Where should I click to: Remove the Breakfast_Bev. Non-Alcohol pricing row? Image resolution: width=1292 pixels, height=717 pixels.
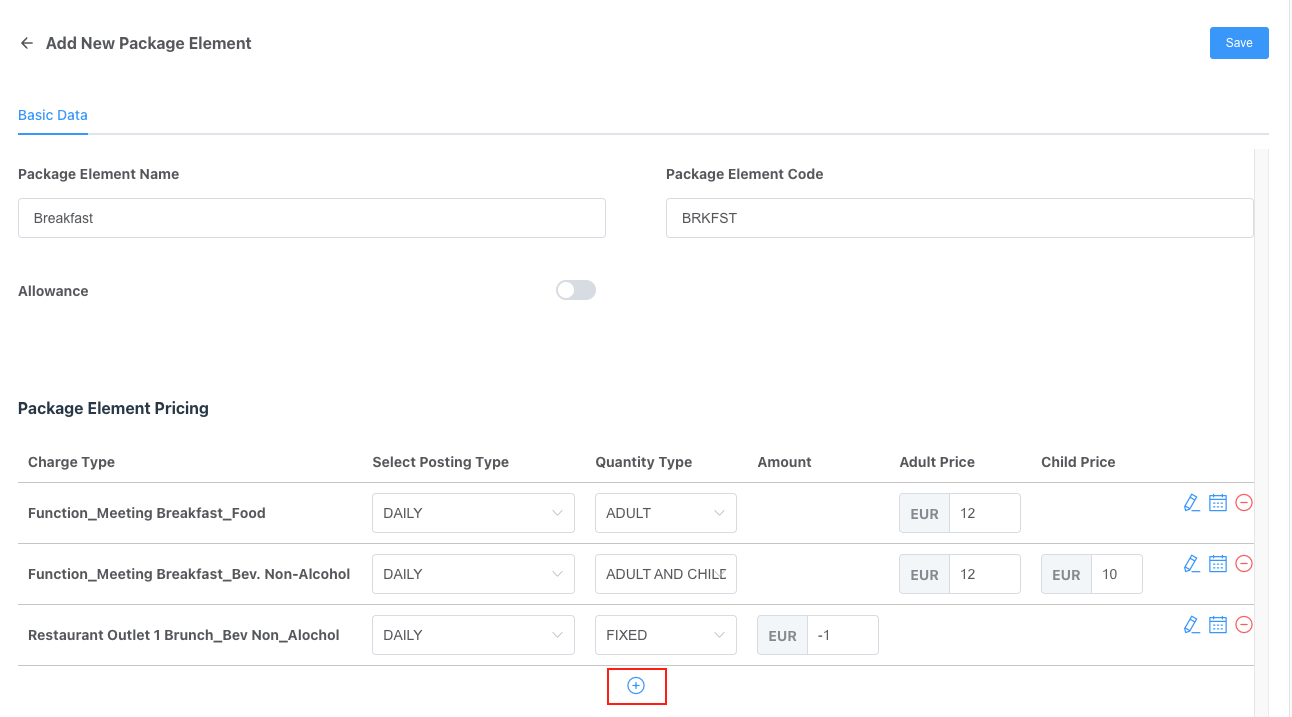[x=1244, y=564]
